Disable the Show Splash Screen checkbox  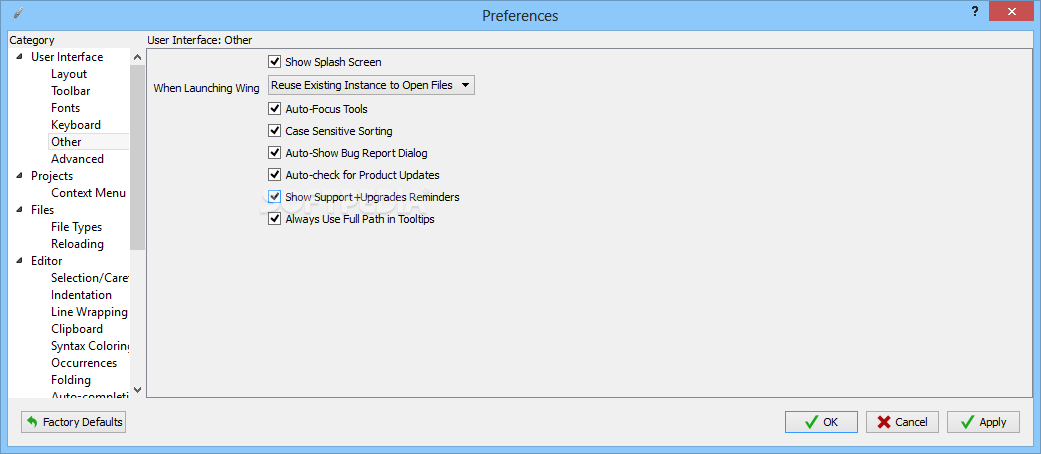pyautogui.click(x=275, y=62)
